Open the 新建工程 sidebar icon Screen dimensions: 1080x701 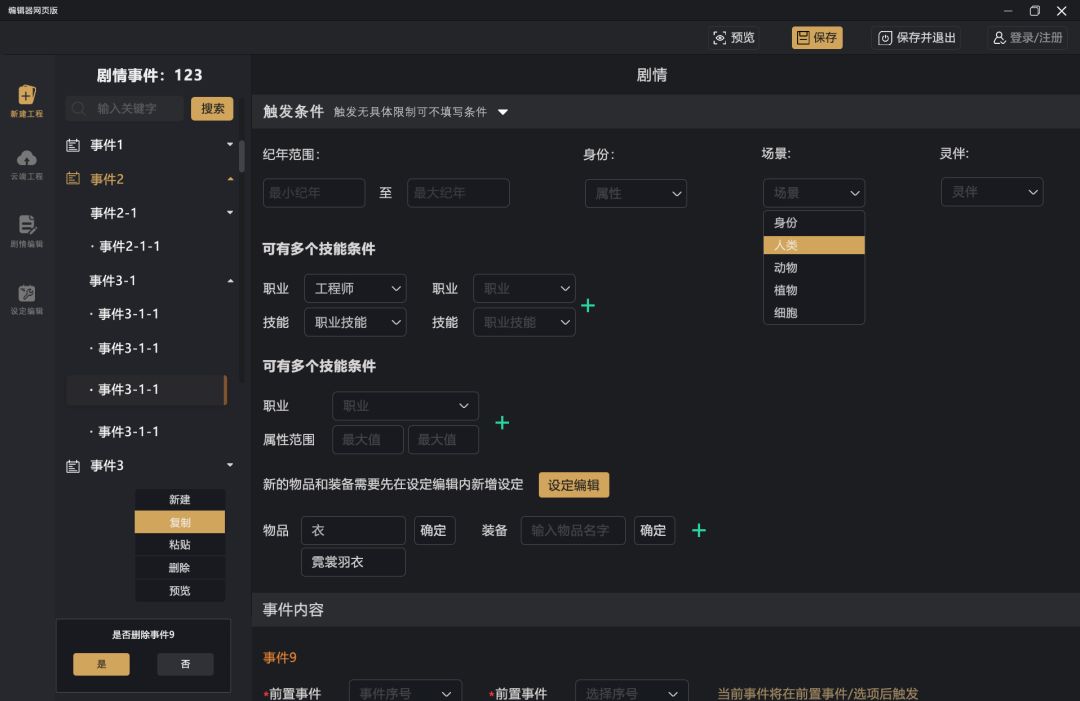tap(26, 101)
